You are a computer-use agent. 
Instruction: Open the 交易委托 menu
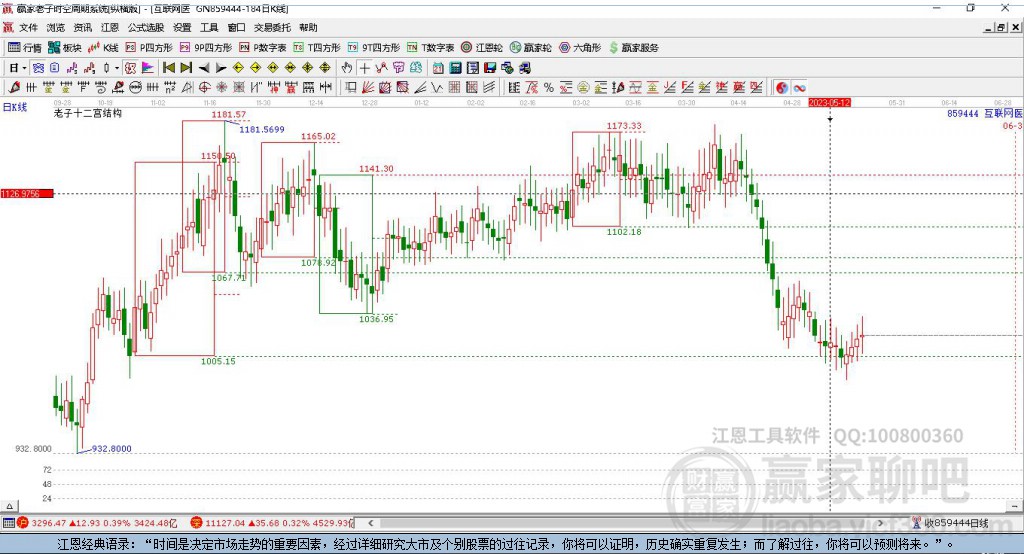[x=272, y=27]
